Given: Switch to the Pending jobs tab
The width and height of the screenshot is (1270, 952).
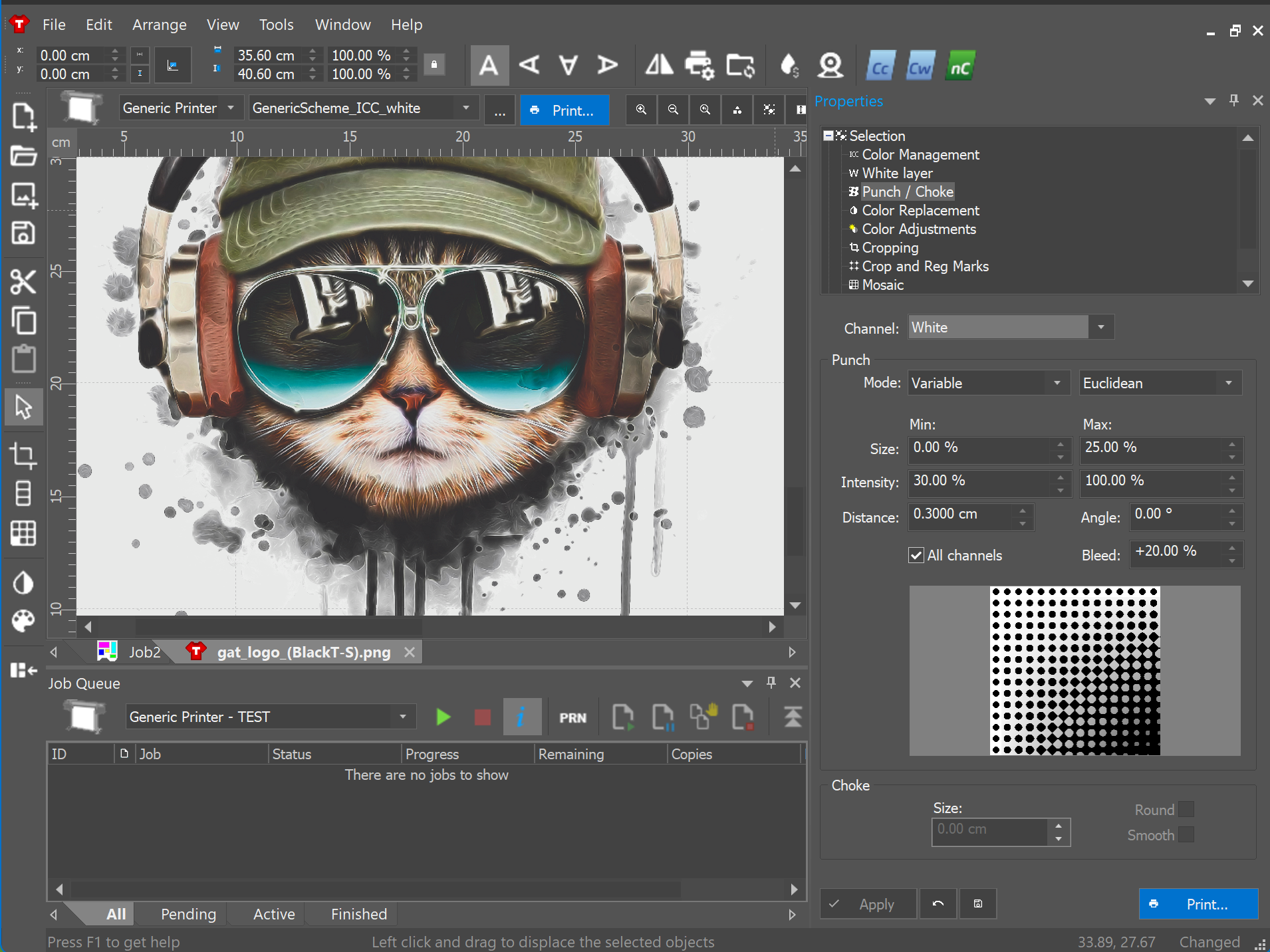Looking at the screenshot, I should [x=188, y=914].
